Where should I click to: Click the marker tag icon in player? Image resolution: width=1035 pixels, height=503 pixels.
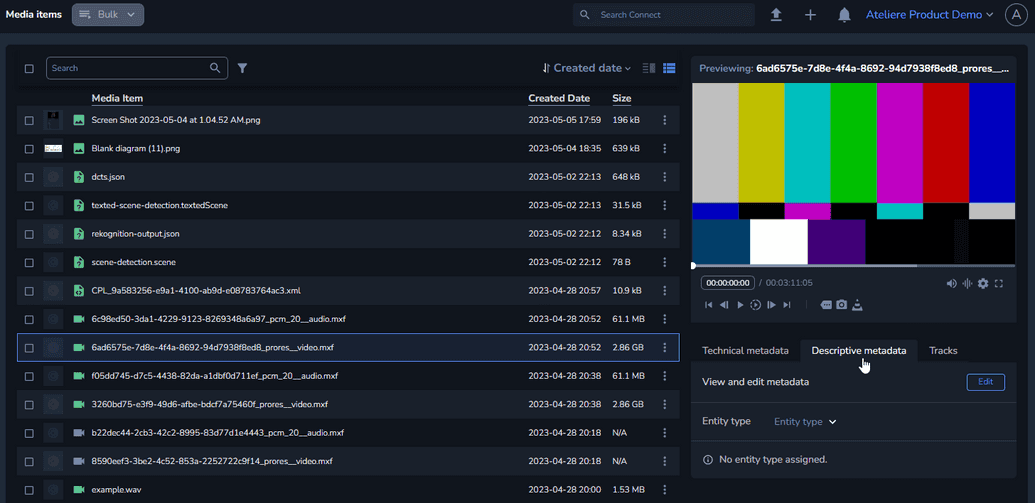(826, 305)
